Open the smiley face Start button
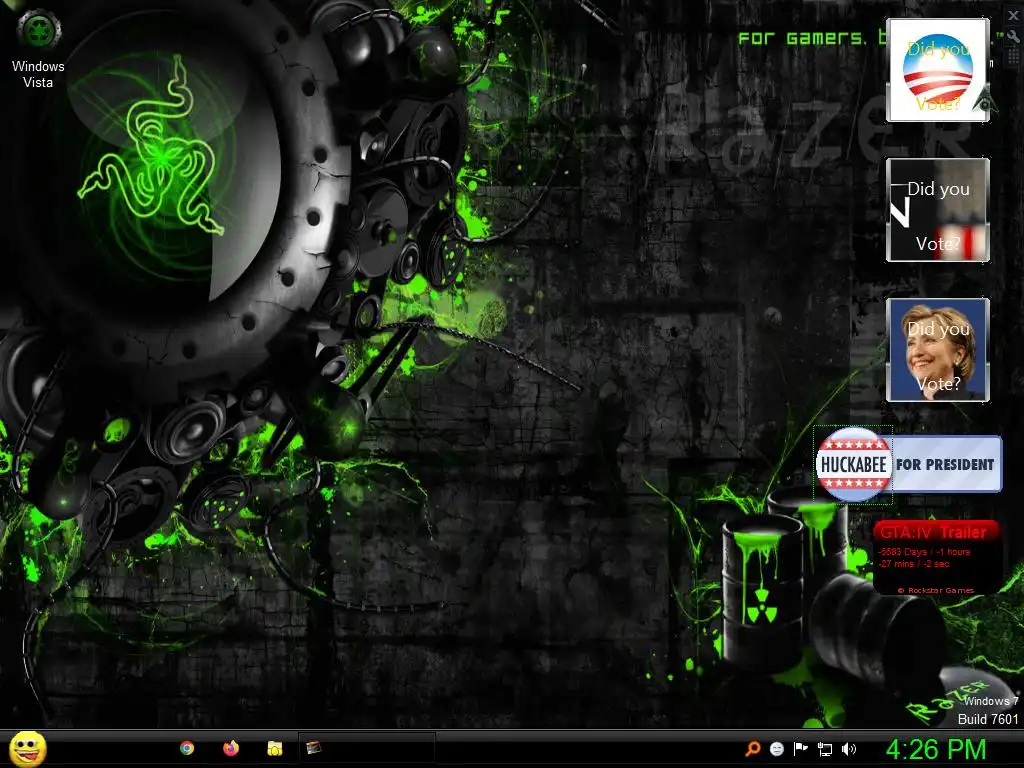The width and height of the screenshot is (1024, 768). point(27,748)
